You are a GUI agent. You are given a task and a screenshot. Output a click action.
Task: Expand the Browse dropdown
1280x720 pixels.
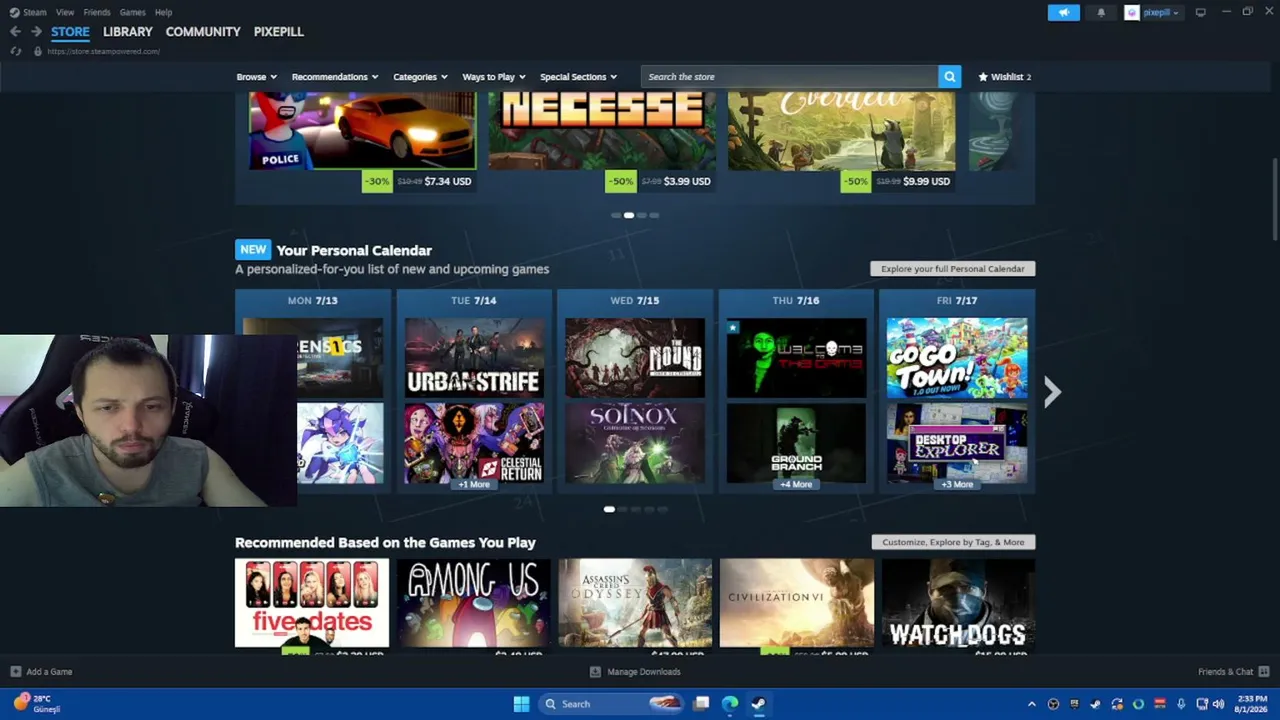pos(255,77)
